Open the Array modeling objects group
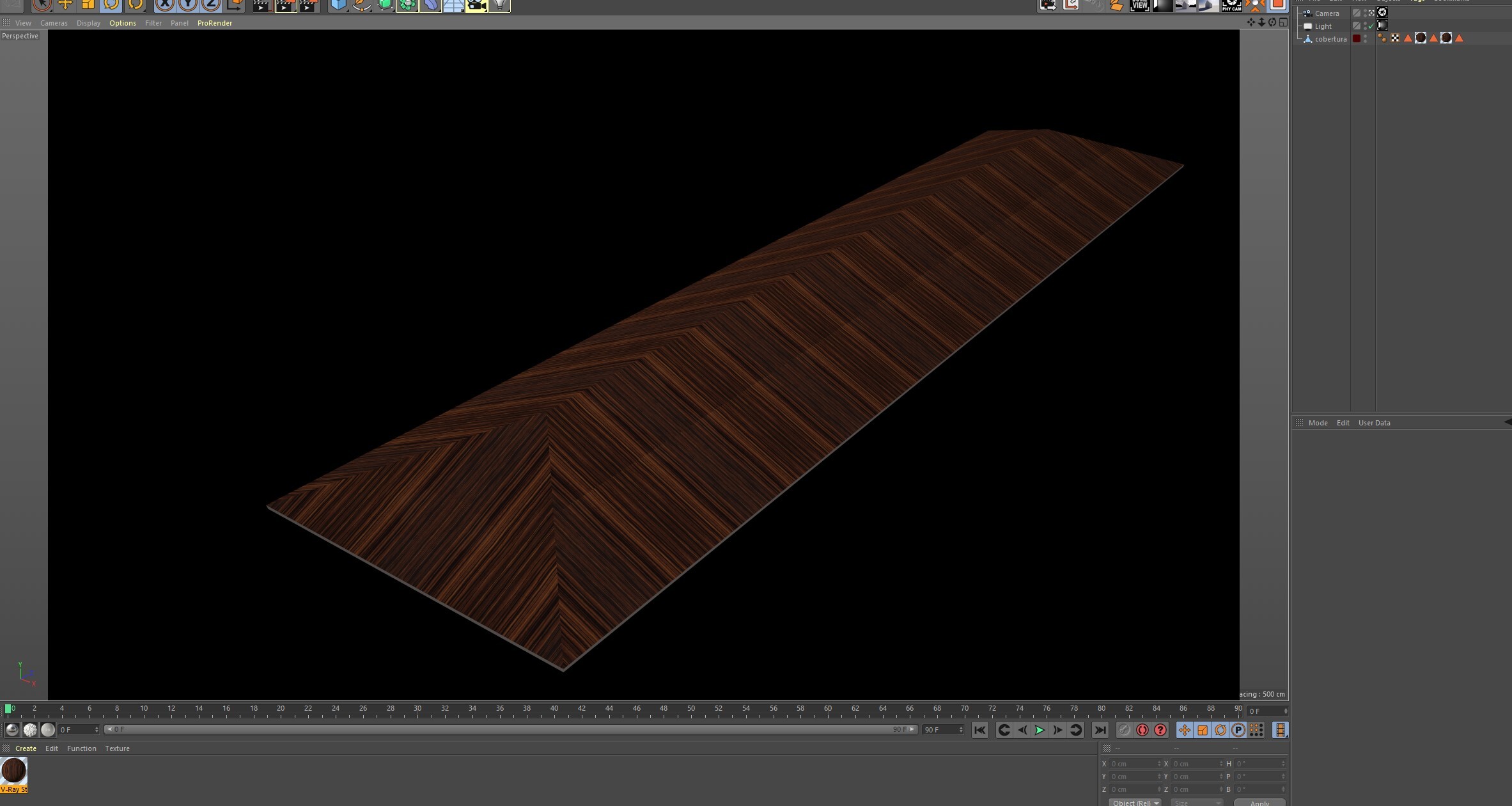Image resolution: width=1512 pixels, height=806 pixels. click(407, 5)
